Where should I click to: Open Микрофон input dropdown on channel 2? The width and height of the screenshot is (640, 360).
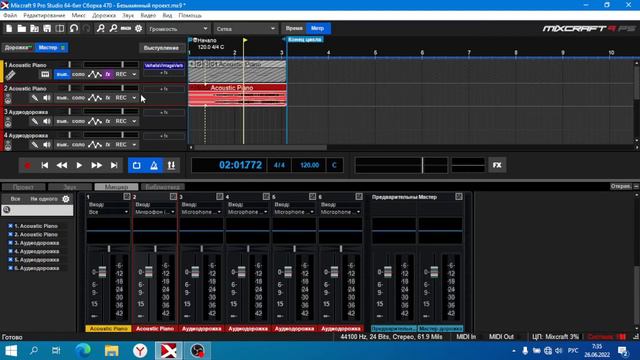[155, 212]
